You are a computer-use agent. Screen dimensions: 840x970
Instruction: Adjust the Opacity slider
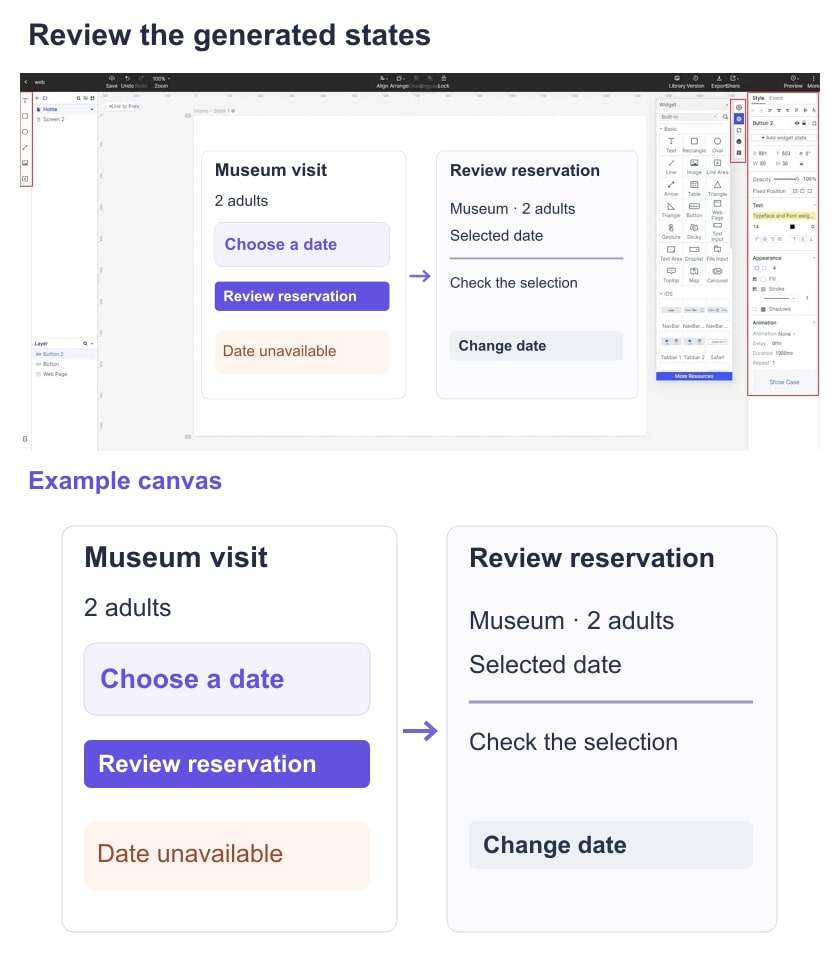click(x=786, y=179)
